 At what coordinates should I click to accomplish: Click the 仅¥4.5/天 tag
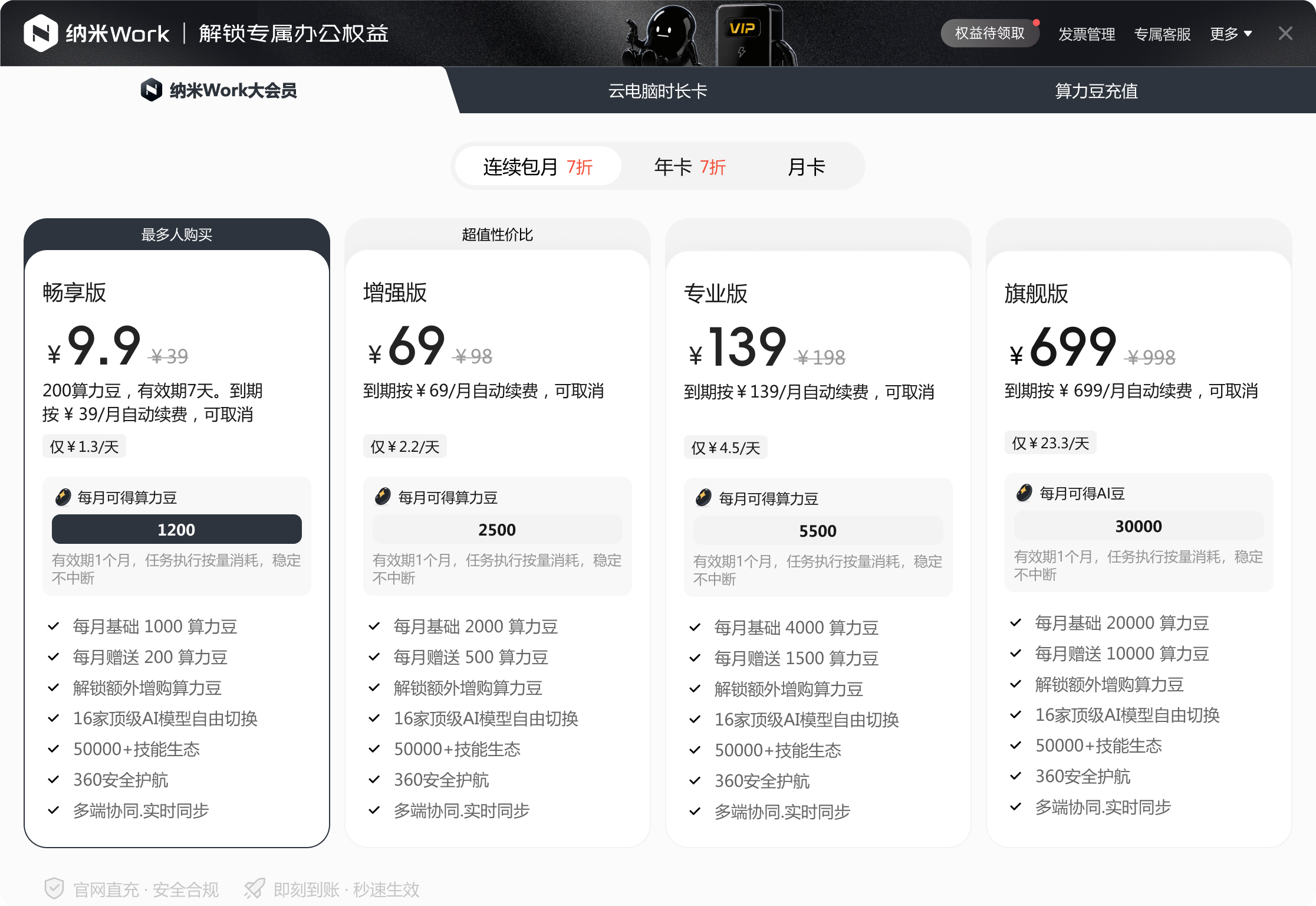point(726,447)
